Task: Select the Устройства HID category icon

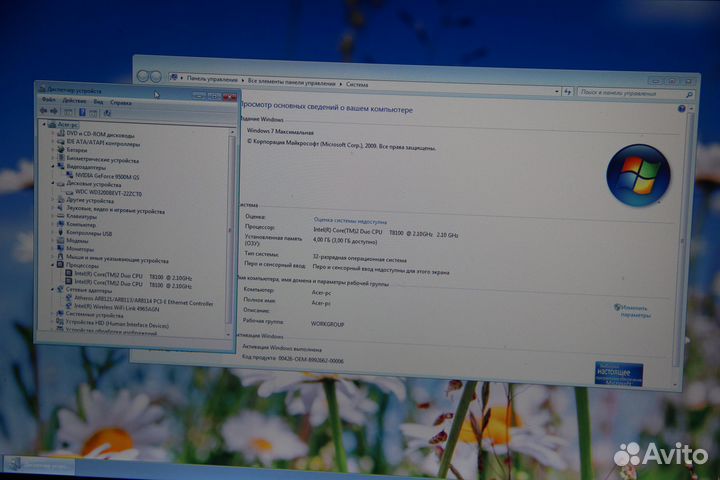Action: click(x=60, y=322)
